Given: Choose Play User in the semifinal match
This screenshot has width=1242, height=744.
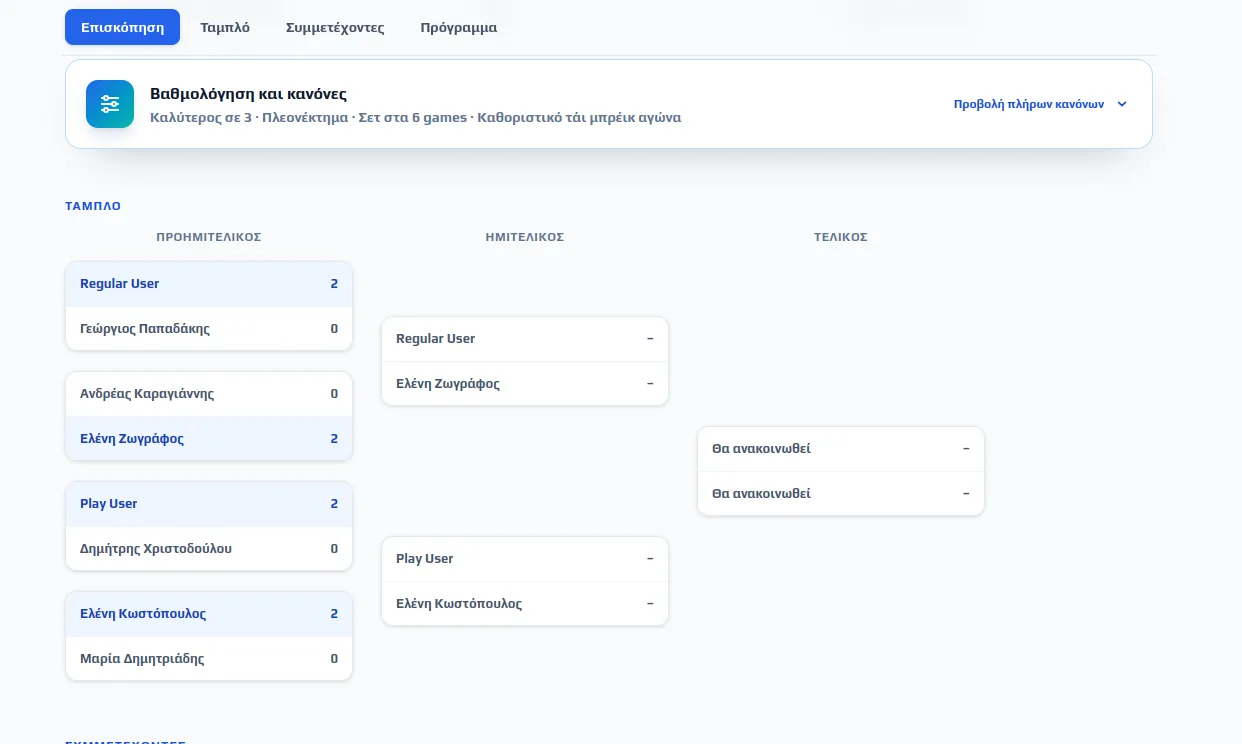Looking at the screenshot, I should 525,559.
